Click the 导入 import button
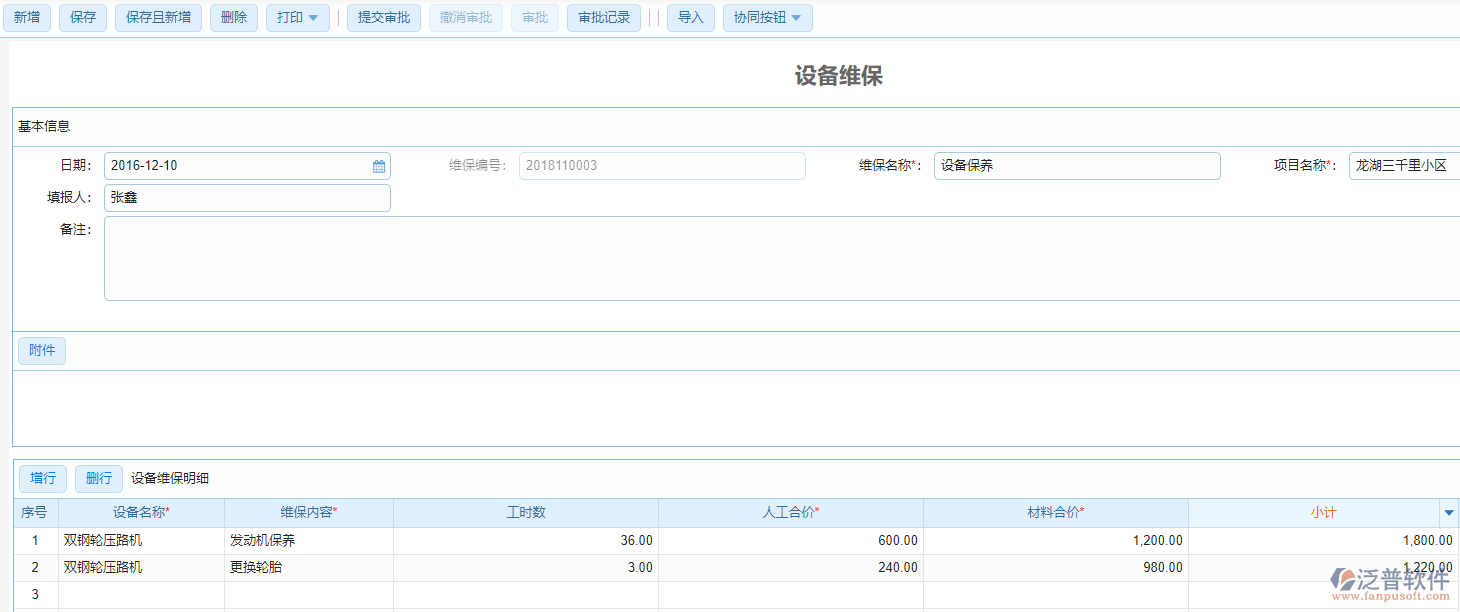 (690, 17)
